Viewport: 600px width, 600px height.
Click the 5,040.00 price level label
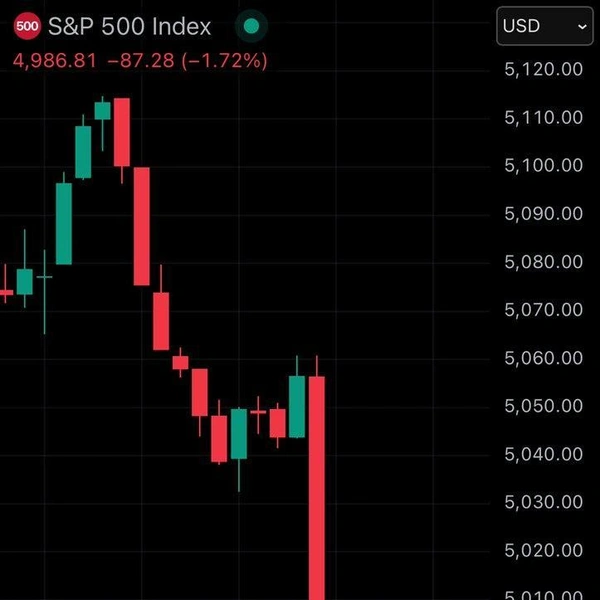tap(544, 454)
